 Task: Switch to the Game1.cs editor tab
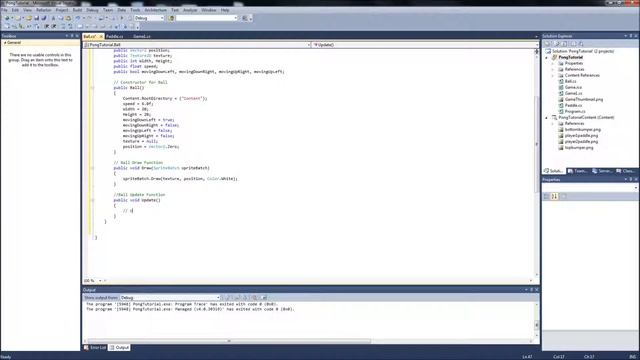tap(142, 36)
